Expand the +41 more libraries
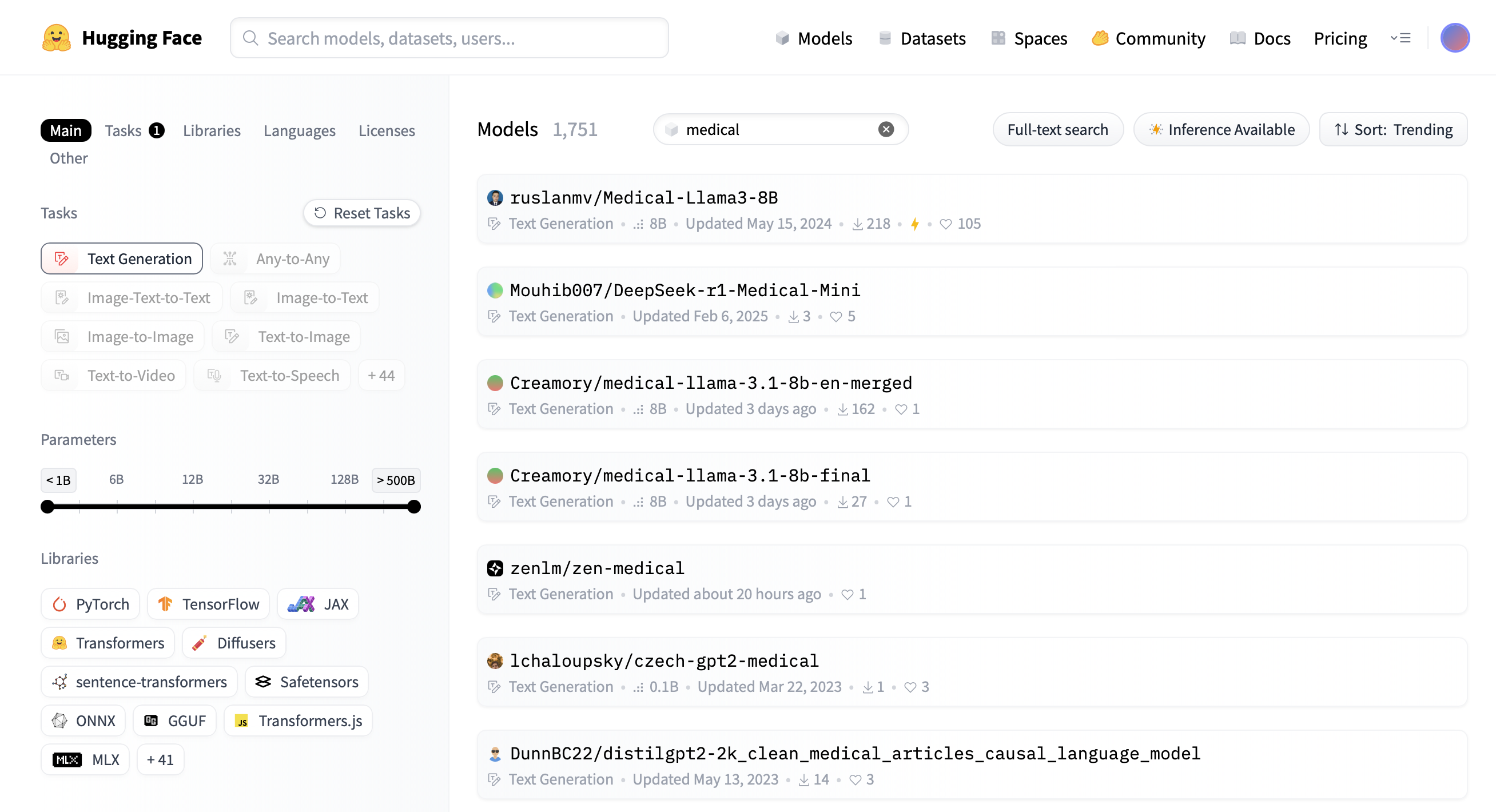The image size is (1496, 812). [160, 760]
